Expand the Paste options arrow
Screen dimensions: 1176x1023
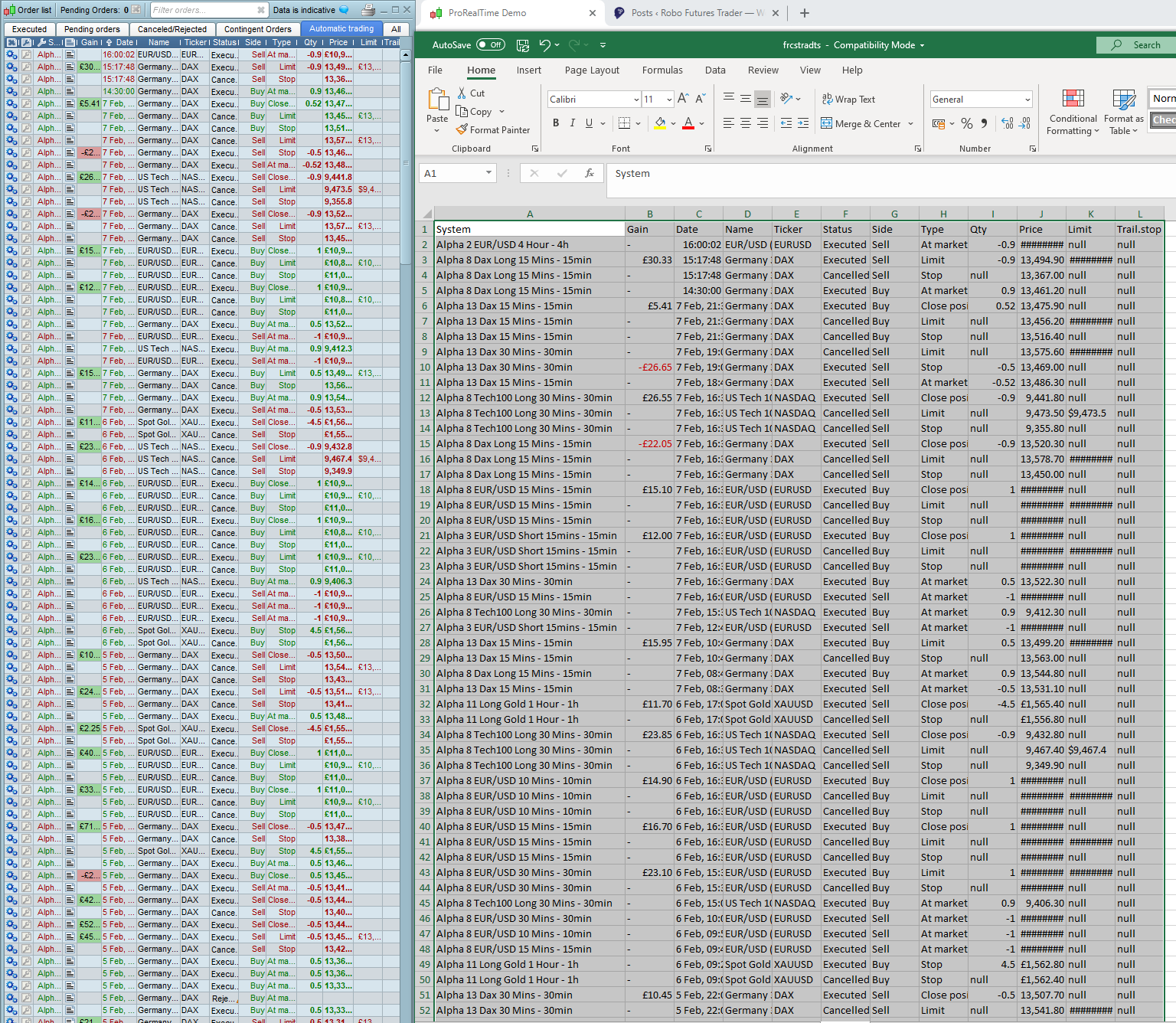click(x=437, y=130)
